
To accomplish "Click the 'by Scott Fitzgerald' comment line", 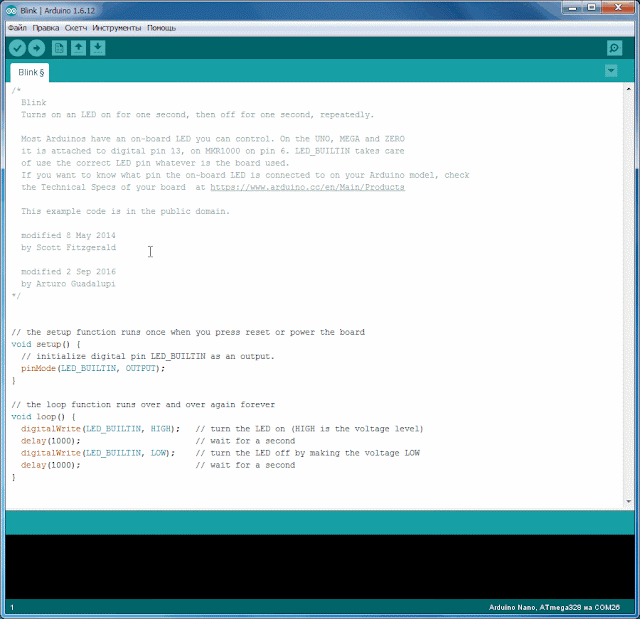I will 69,248.
